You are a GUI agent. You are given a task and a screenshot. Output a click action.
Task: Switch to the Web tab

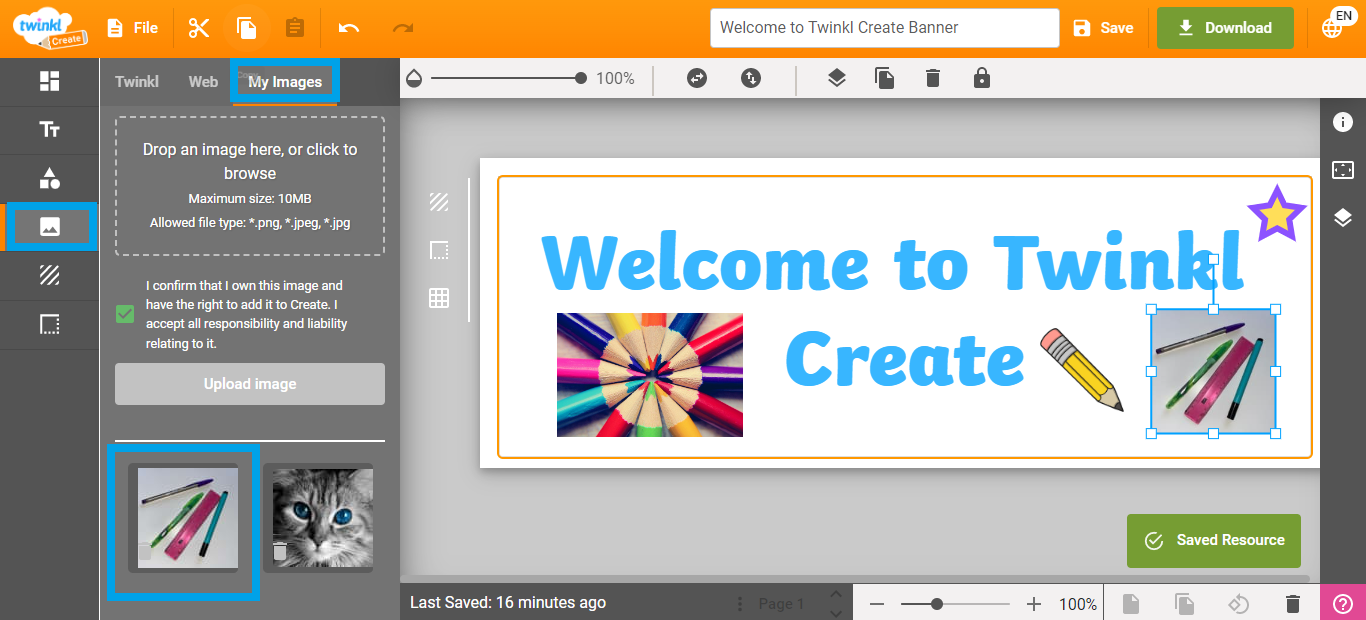pos(203,81)
